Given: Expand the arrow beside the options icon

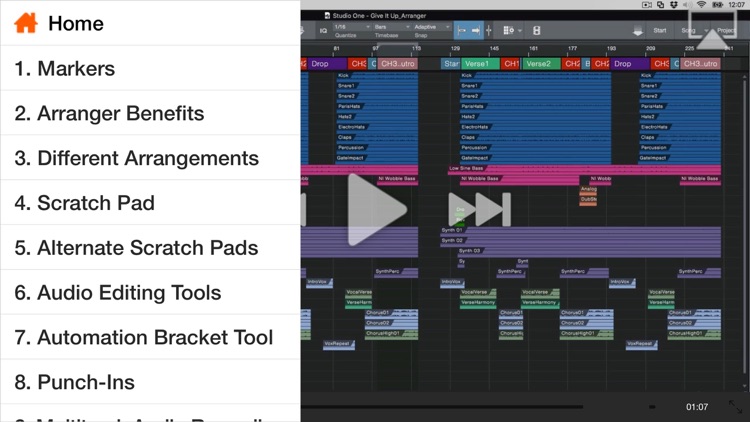Looking at the screenshot, I should (x=519, y=31).
